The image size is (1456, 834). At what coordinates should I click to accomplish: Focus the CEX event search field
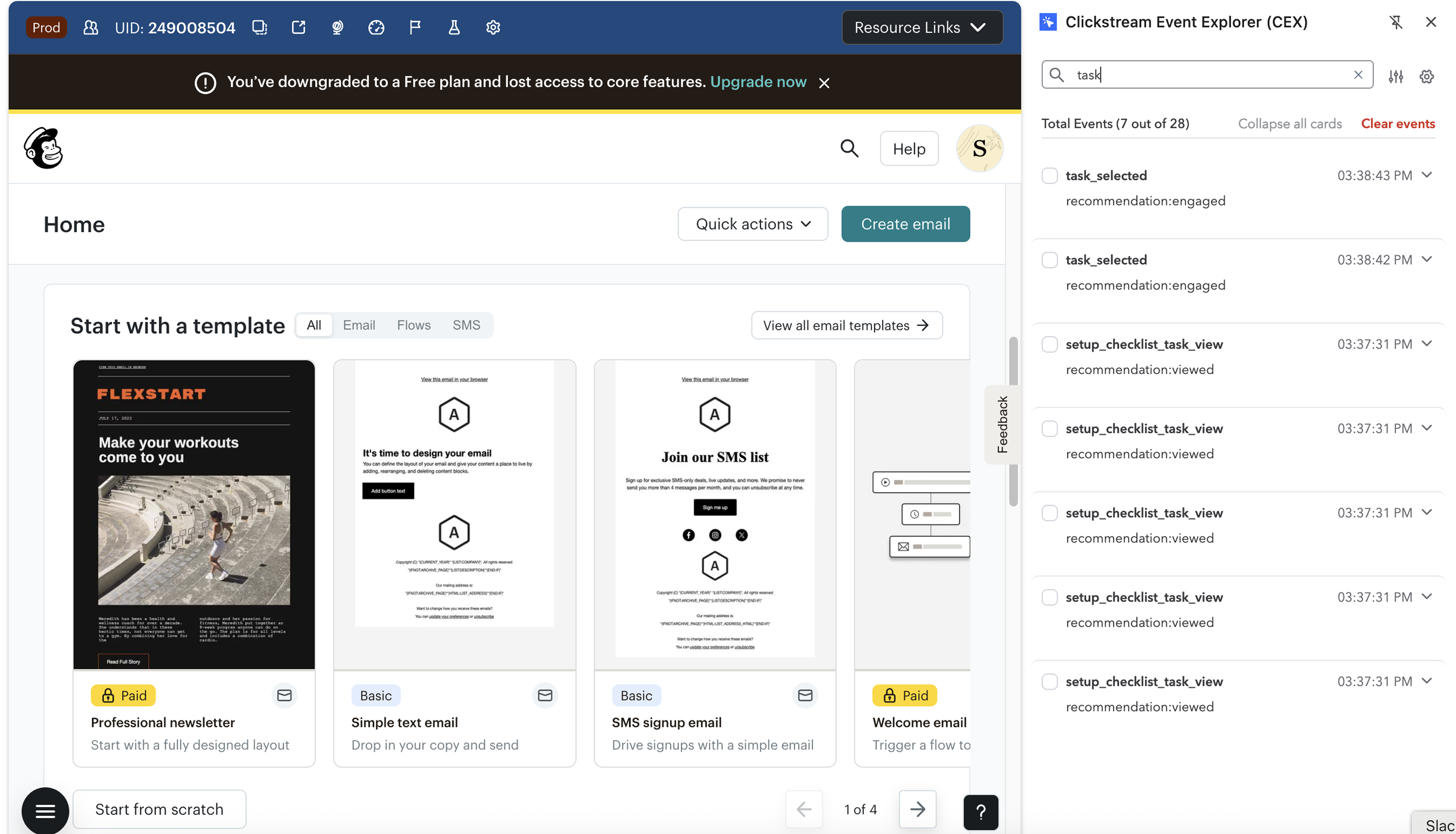click(1207, 75)
